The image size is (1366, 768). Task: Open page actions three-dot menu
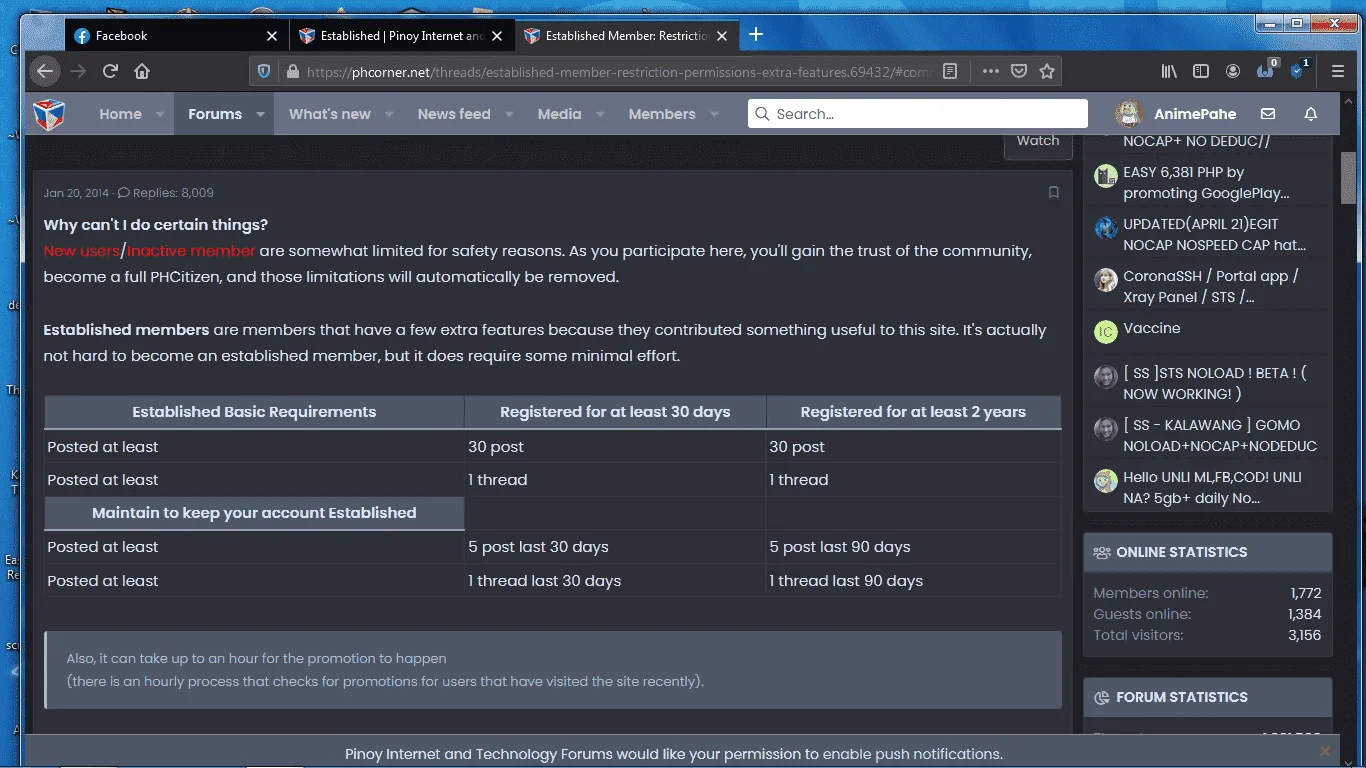click(x=990, y=71)
